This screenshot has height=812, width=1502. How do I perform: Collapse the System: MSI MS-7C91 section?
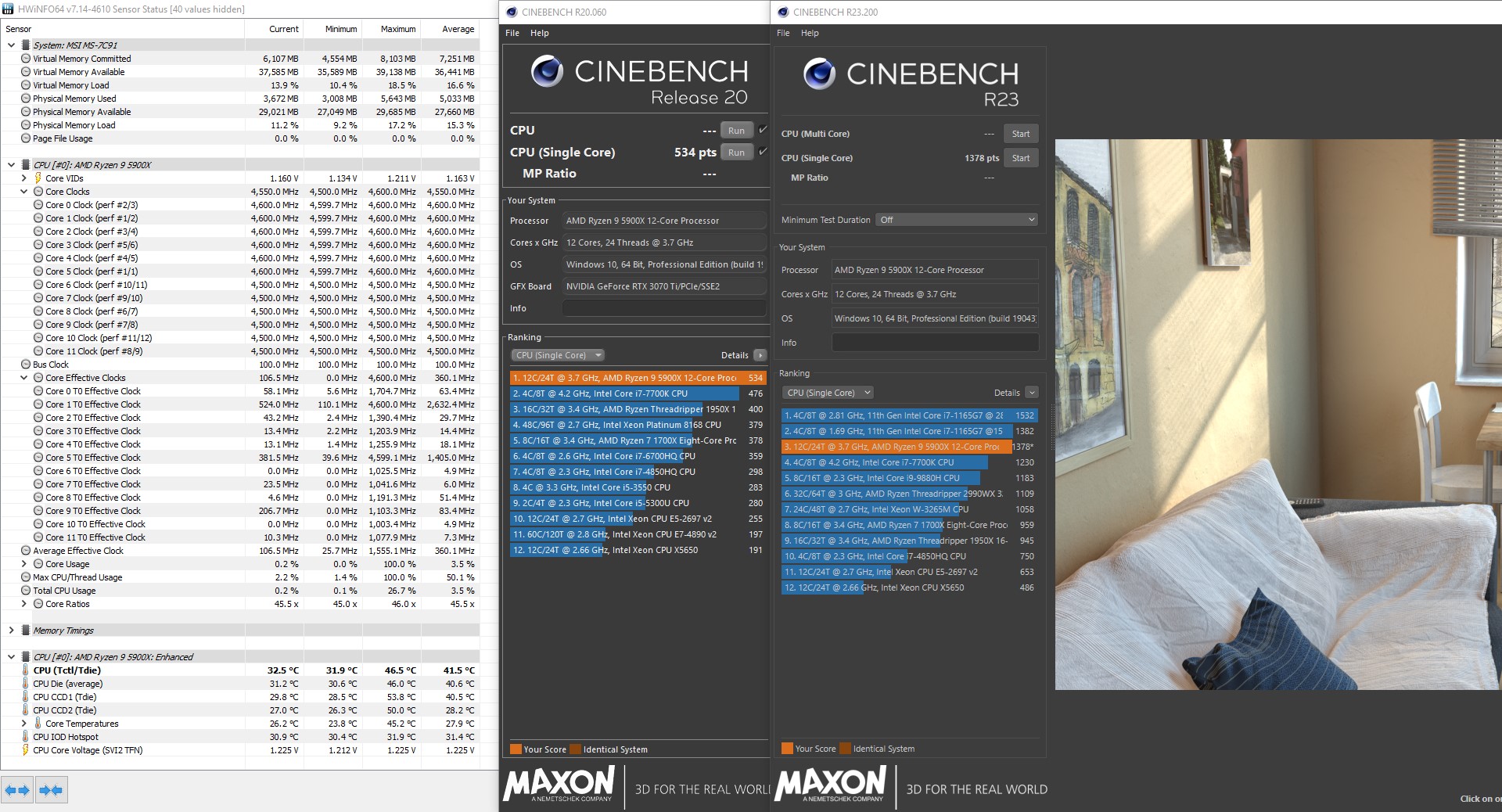pyautogui.click(x=11, y=45)
